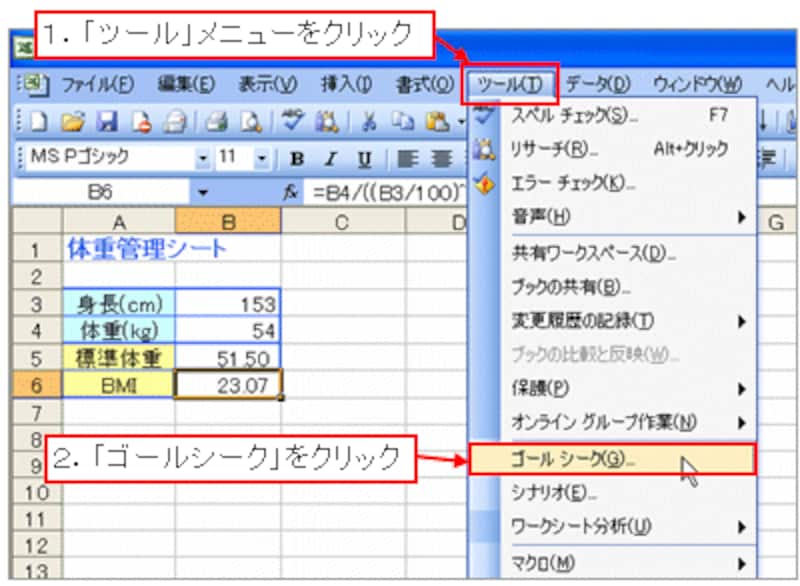This screenshot has height=586, width=800.
Task: Expand the ワークシート分析(U) submenu
Action: click(741, 527)
